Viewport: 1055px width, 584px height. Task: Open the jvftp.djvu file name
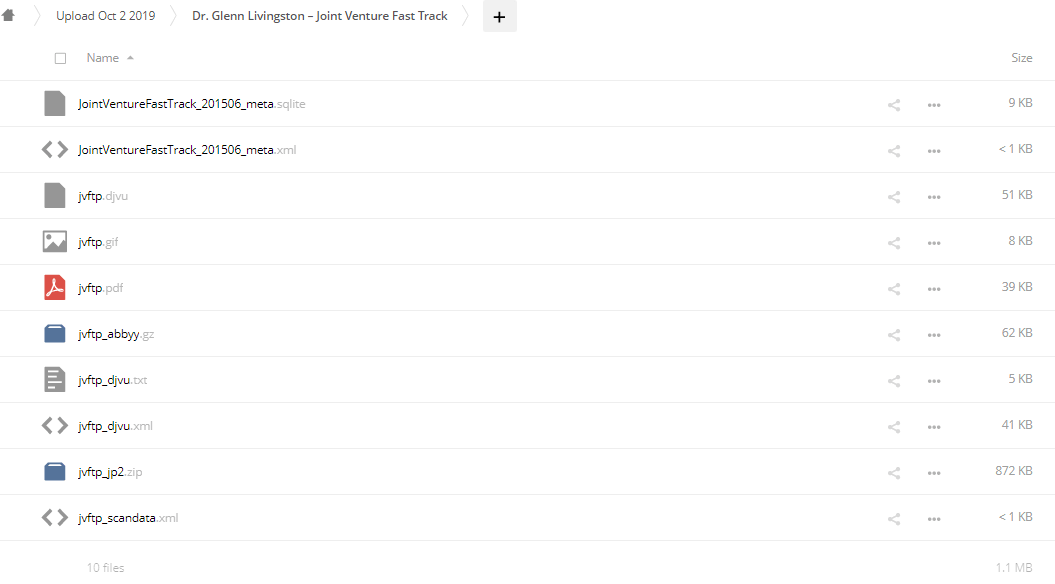click(103, 196)
